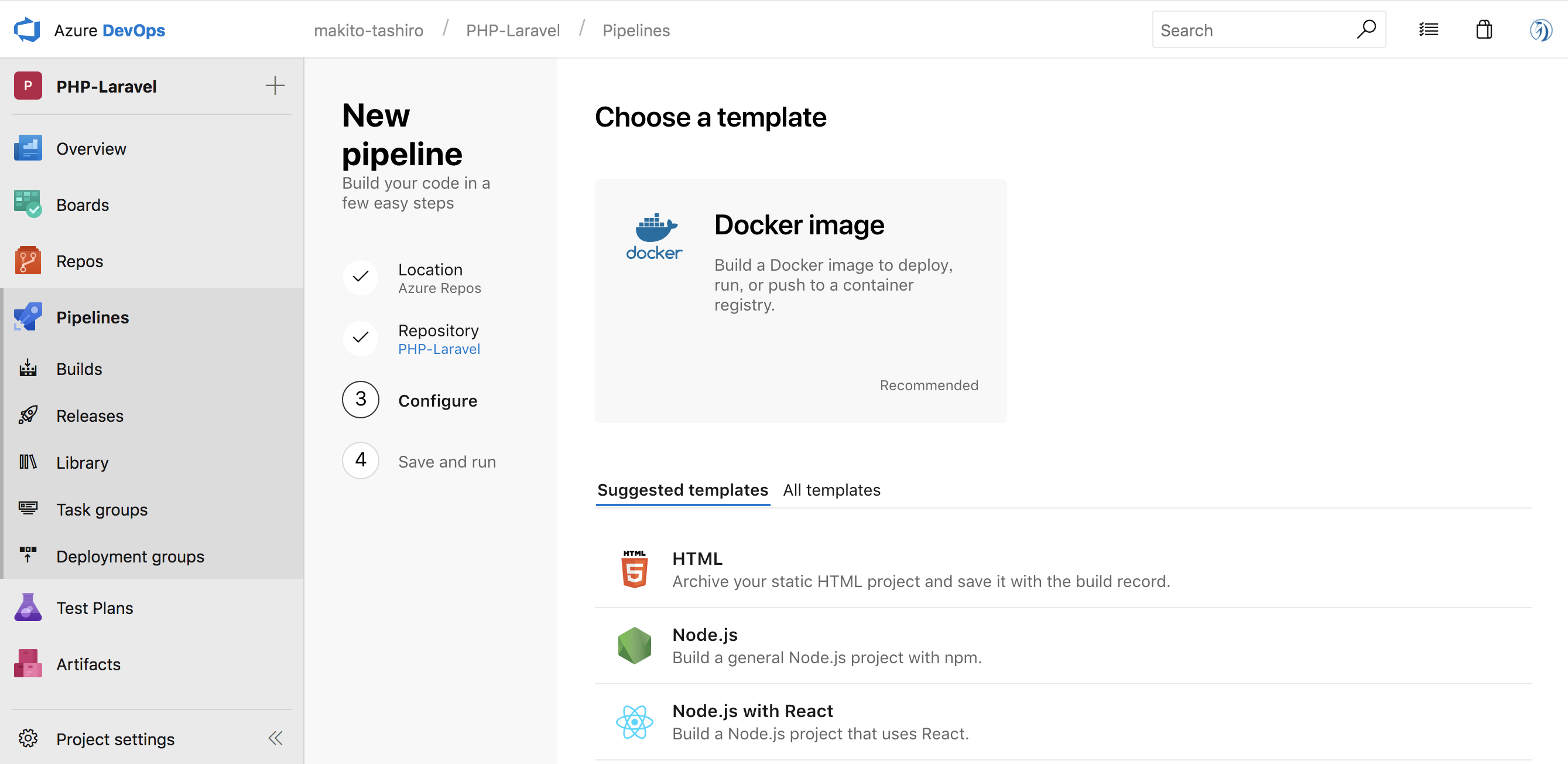Select the Docker image template title
The image size is (1568, 764).
pos(799,225)
